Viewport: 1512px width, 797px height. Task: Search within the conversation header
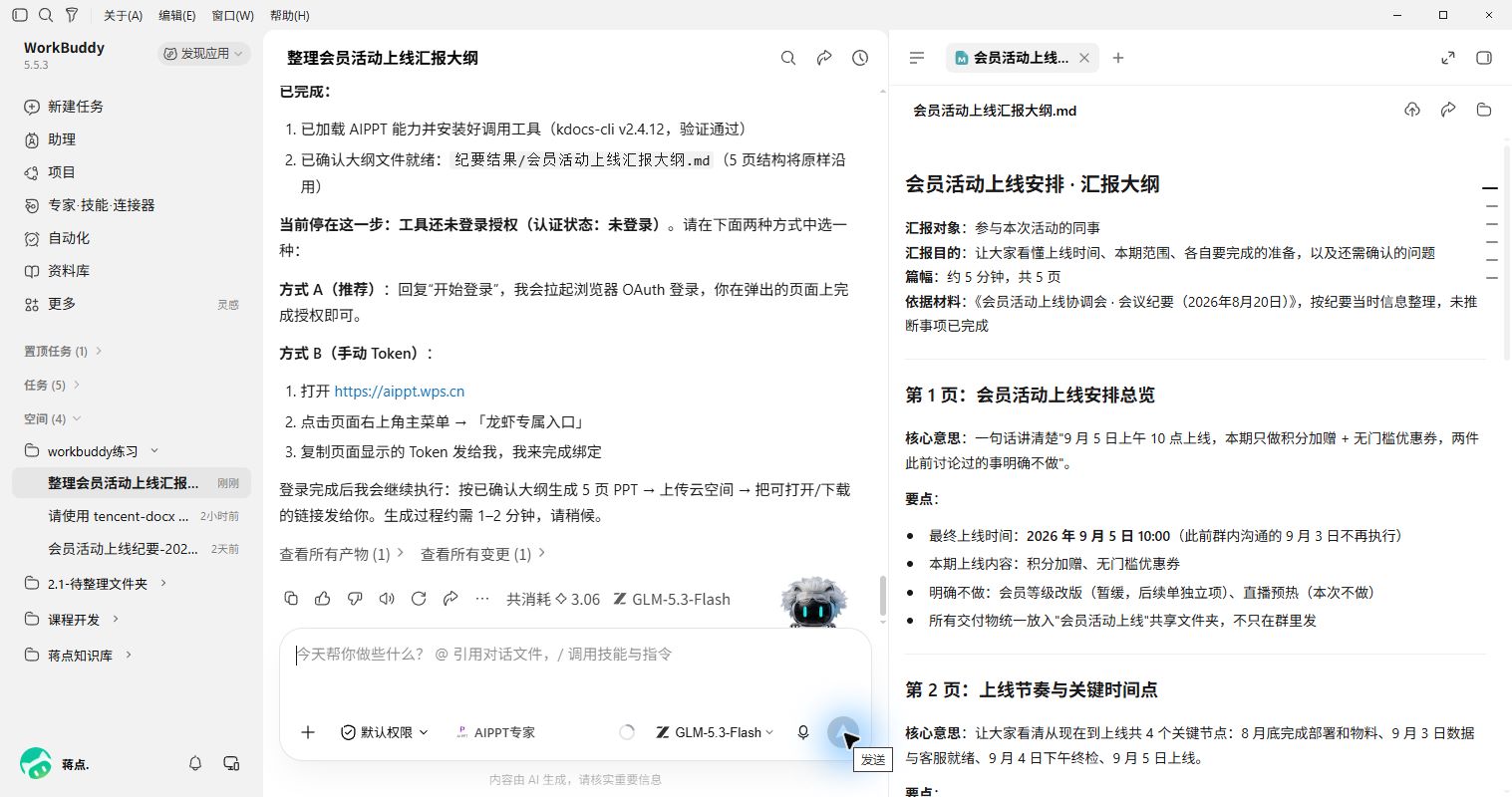[x=788, y=58]
